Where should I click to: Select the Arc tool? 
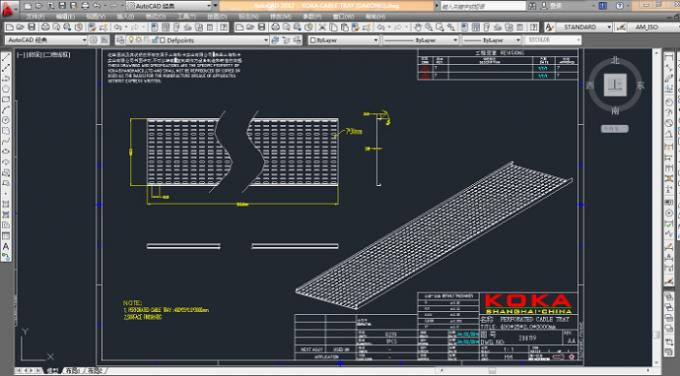click(x=6, y=110)
